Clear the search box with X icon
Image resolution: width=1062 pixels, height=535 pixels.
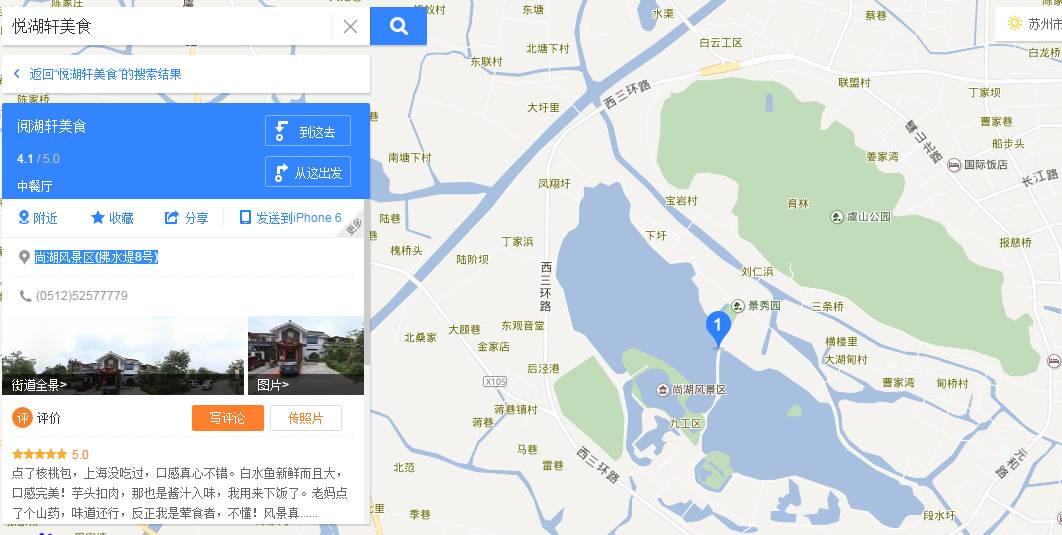pos(350,27)
